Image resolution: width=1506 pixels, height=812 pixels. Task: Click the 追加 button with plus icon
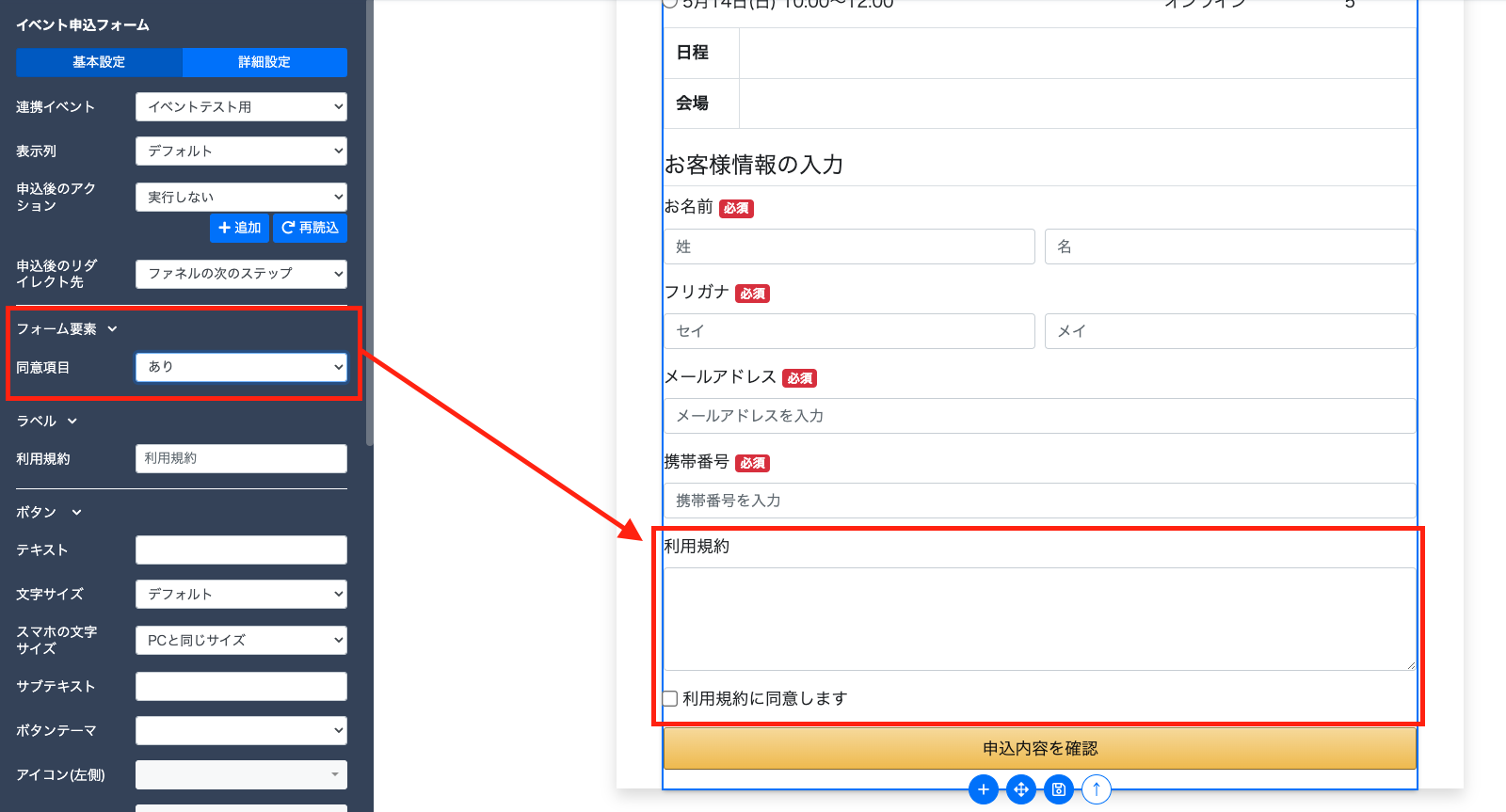tap(240, 228)
